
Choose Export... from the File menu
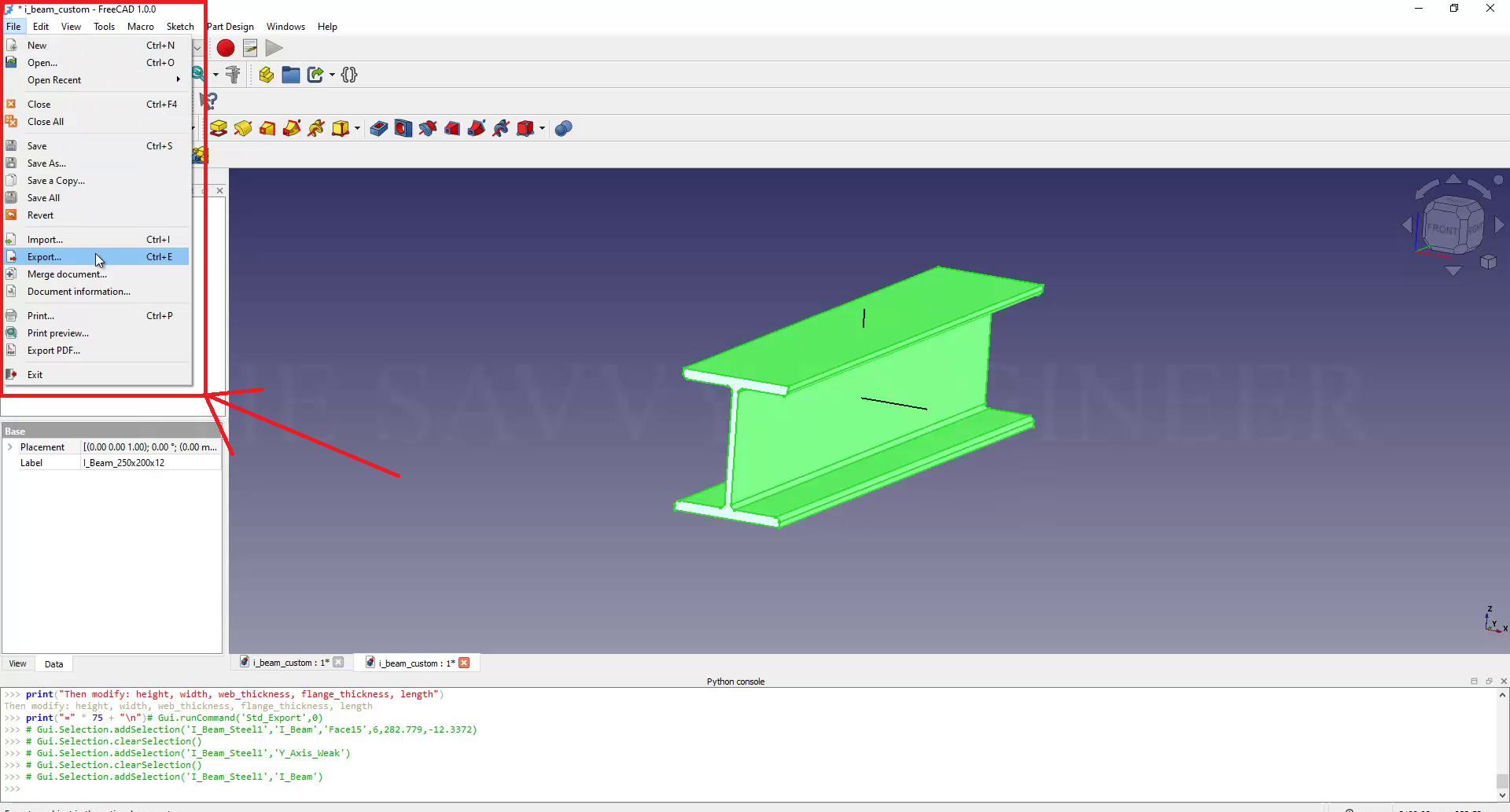coord(44,257)
